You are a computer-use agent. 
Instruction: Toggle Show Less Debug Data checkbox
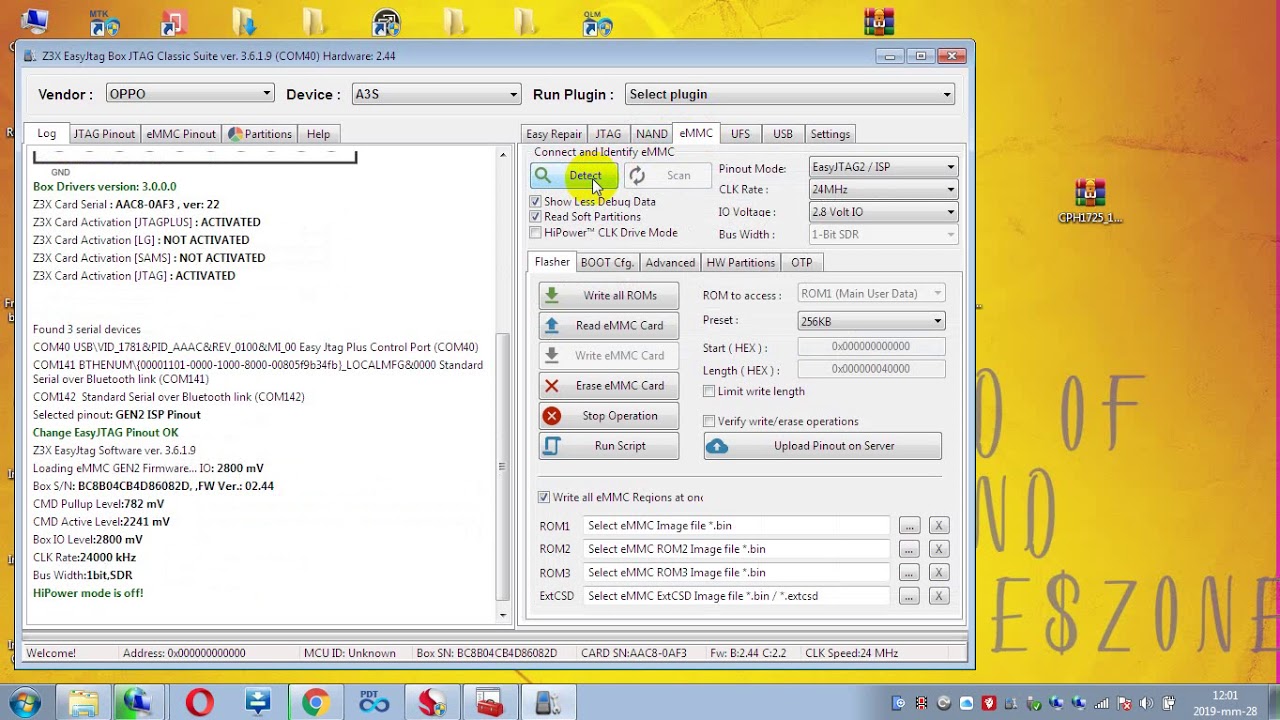536,202
